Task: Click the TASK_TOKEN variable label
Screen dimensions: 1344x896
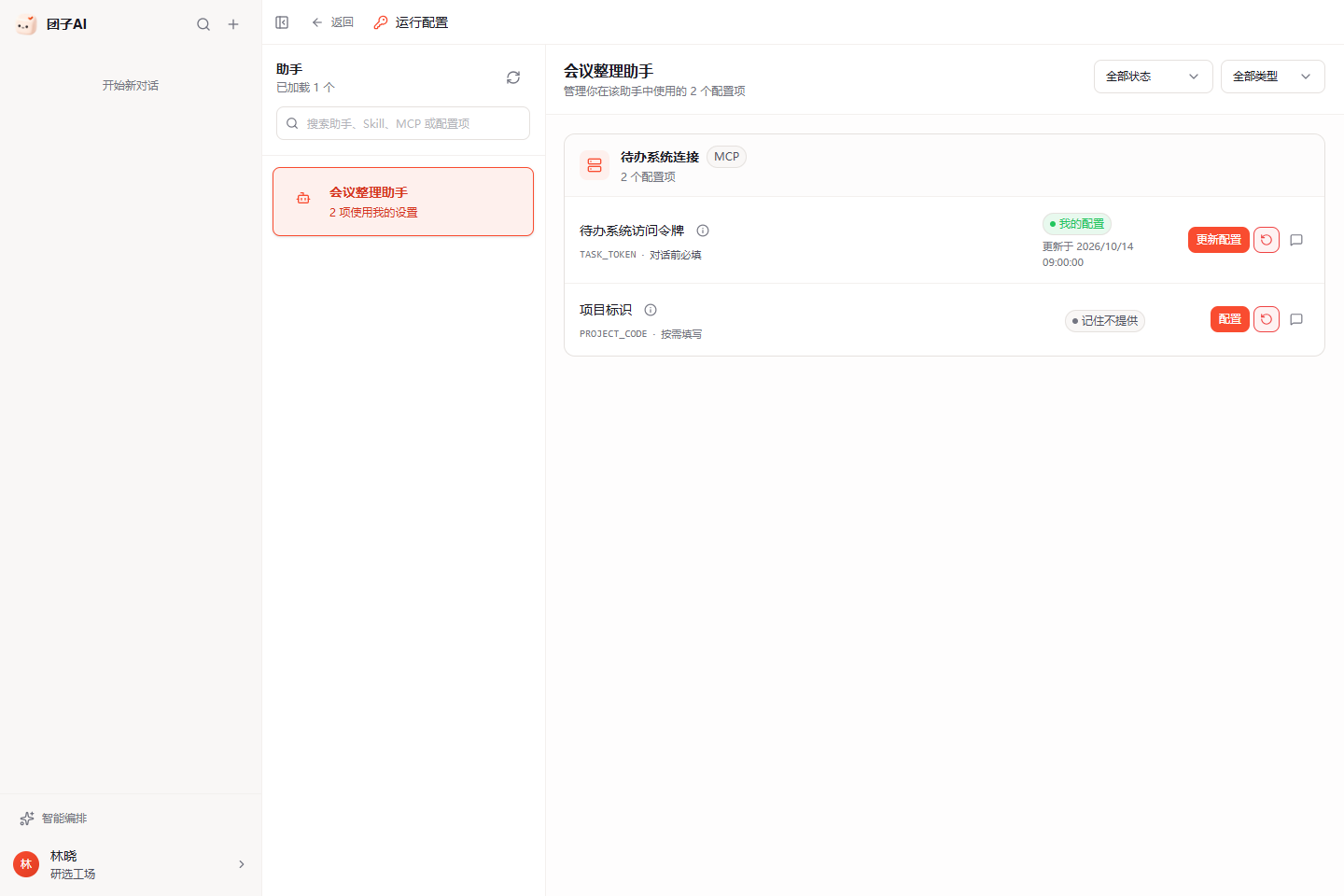Action: (608, 255)
